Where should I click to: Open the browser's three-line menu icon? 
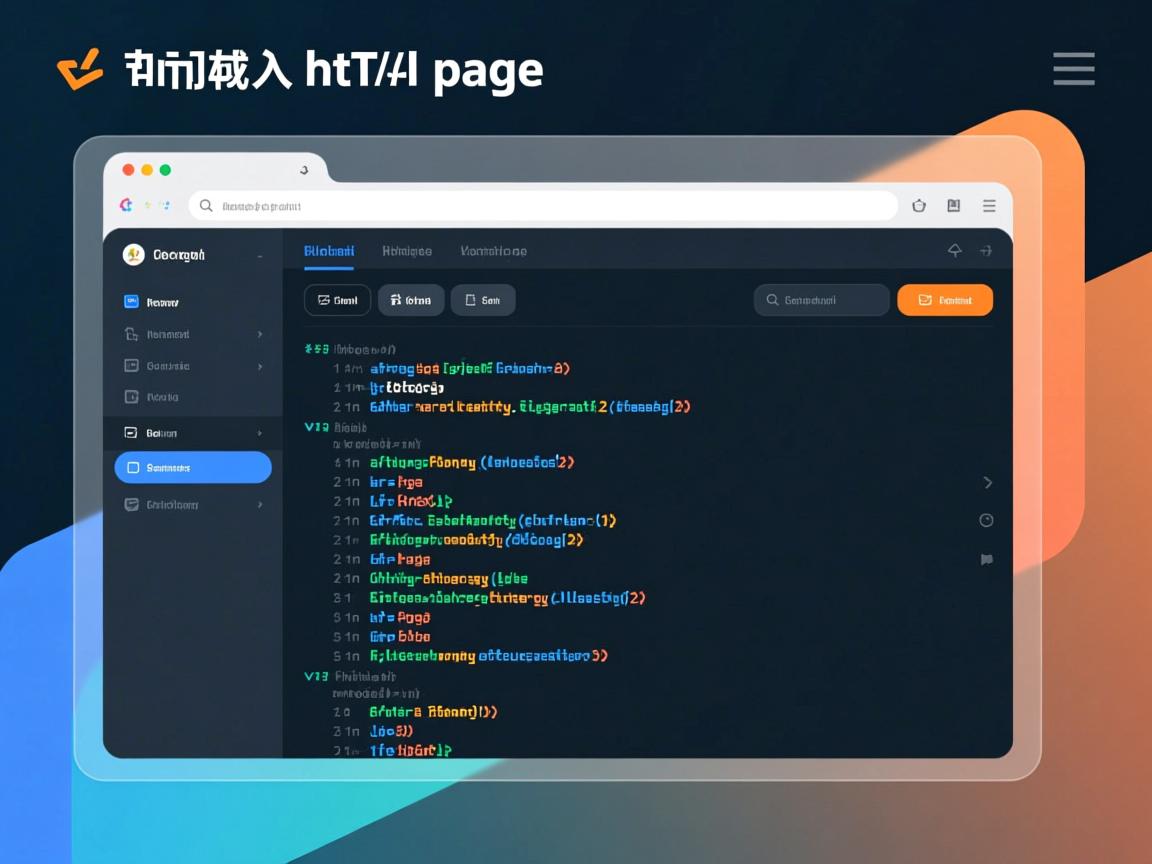point(988,206)
